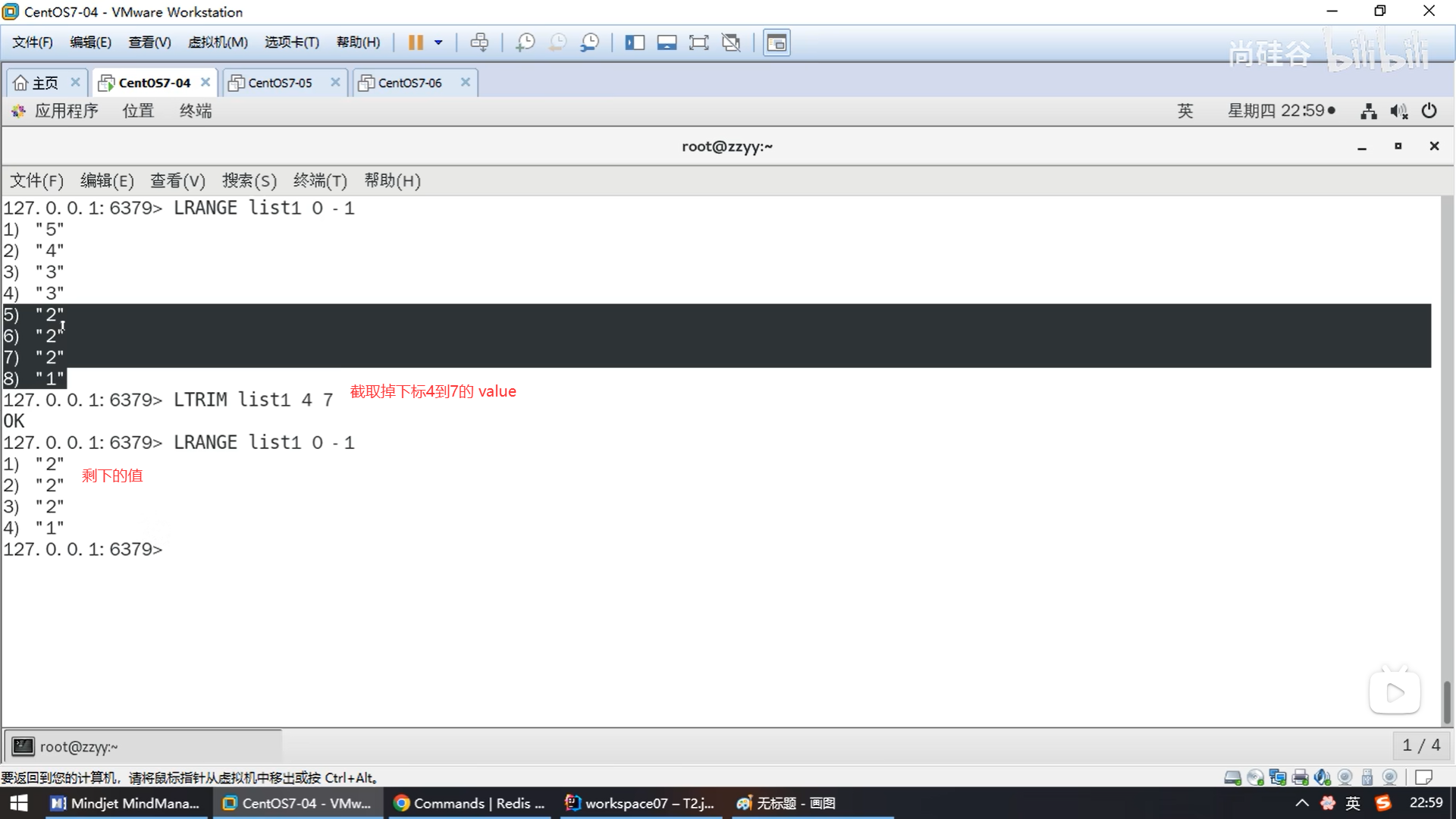The image size is (1456, 819).
Task: Click the Send Ctrl+Alt+Del toolbar icon
Action: (x=479, y=42)
